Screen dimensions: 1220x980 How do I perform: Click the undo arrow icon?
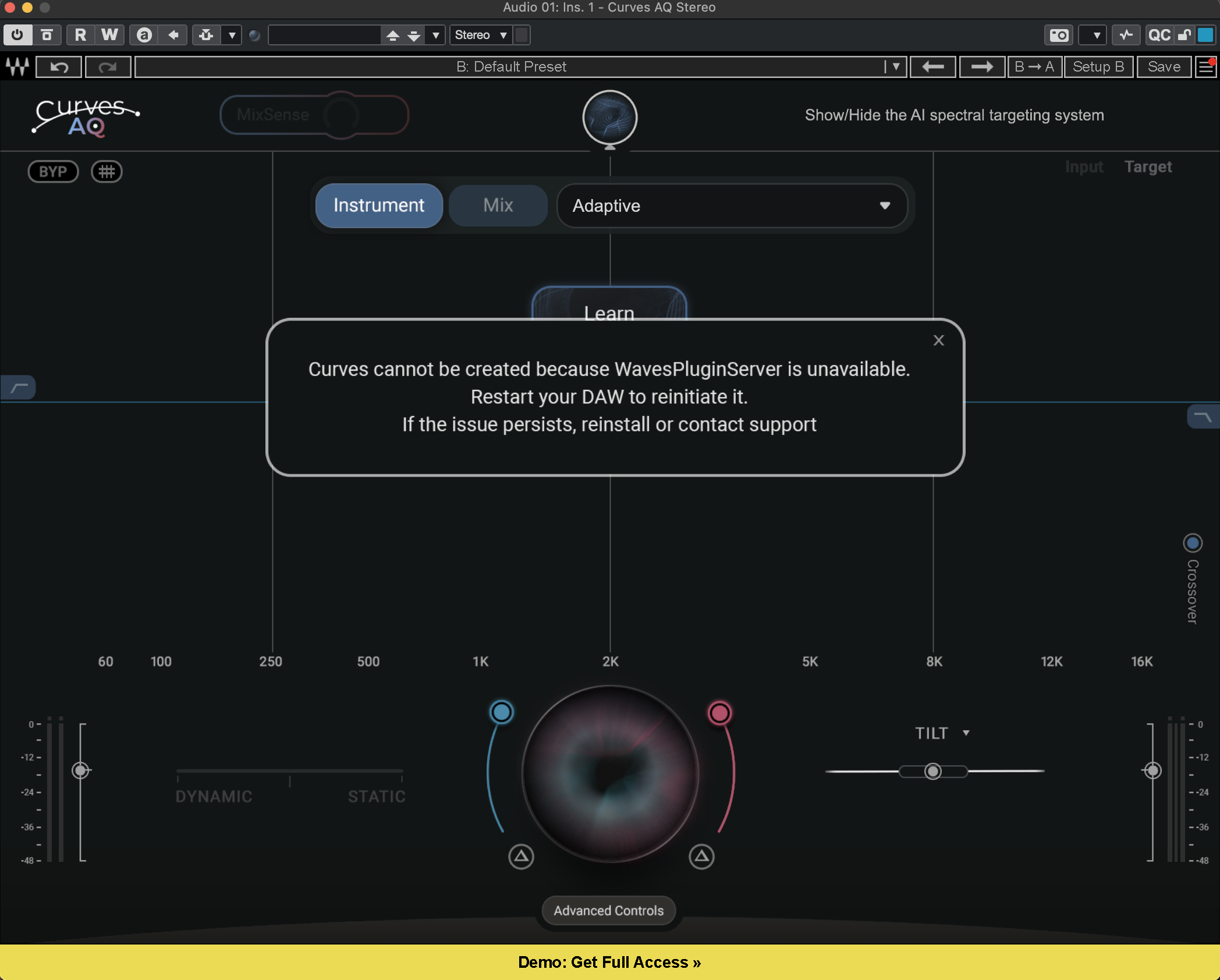pyautogui.click(x=59, y=67)
